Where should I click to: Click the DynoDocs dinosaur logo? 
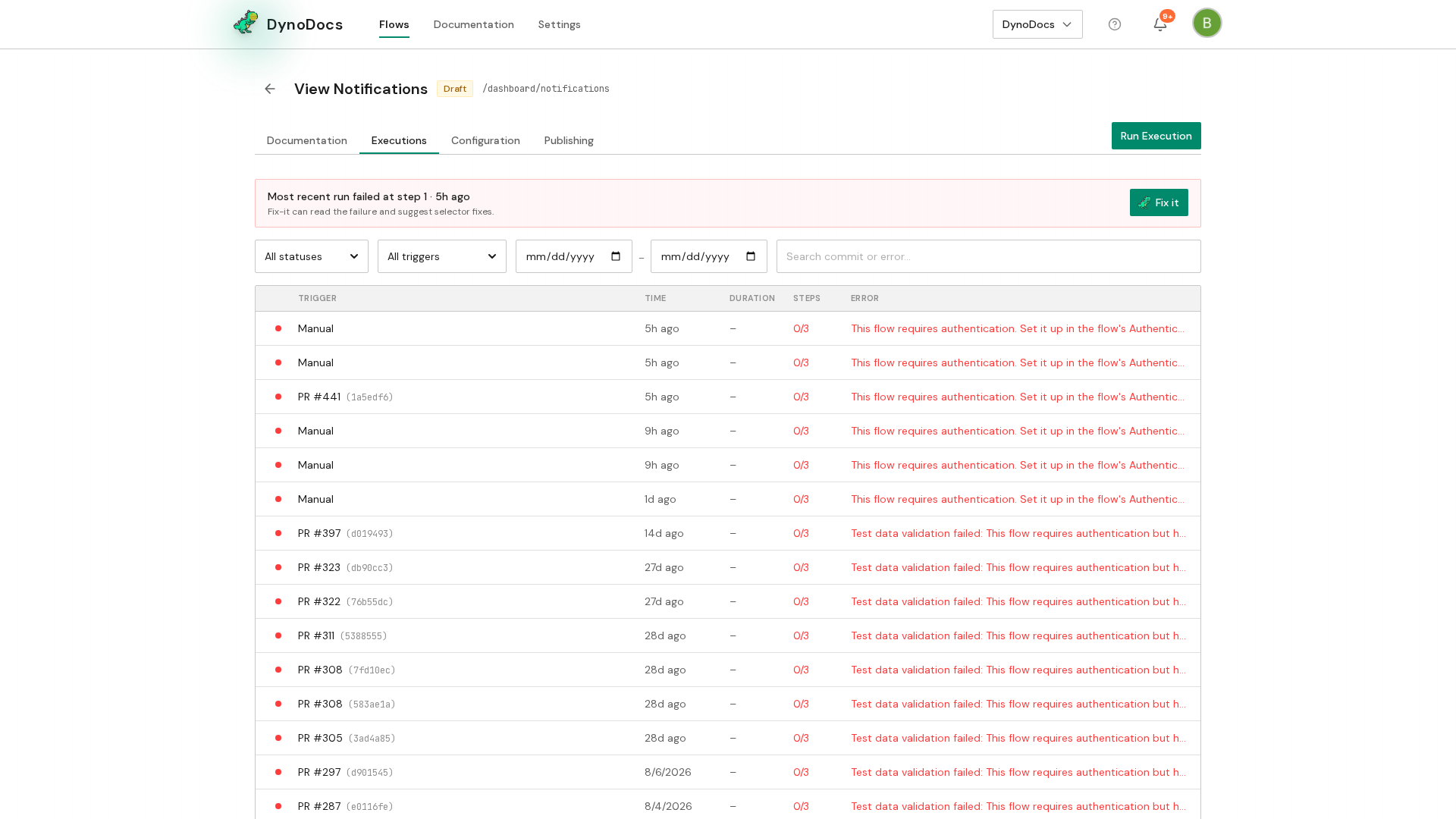(246, 23)
